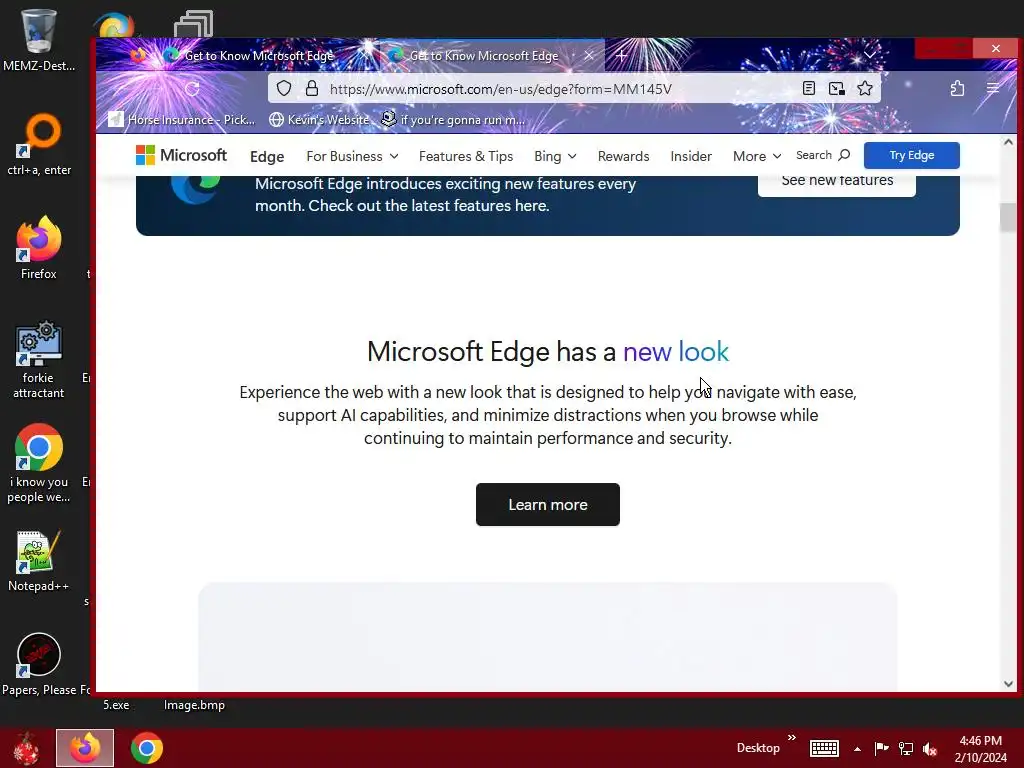Select the 'ctrl+a, enter' desktop shortcut
The height and width of the screenshot is (768, 1024).
pos(39,145)
